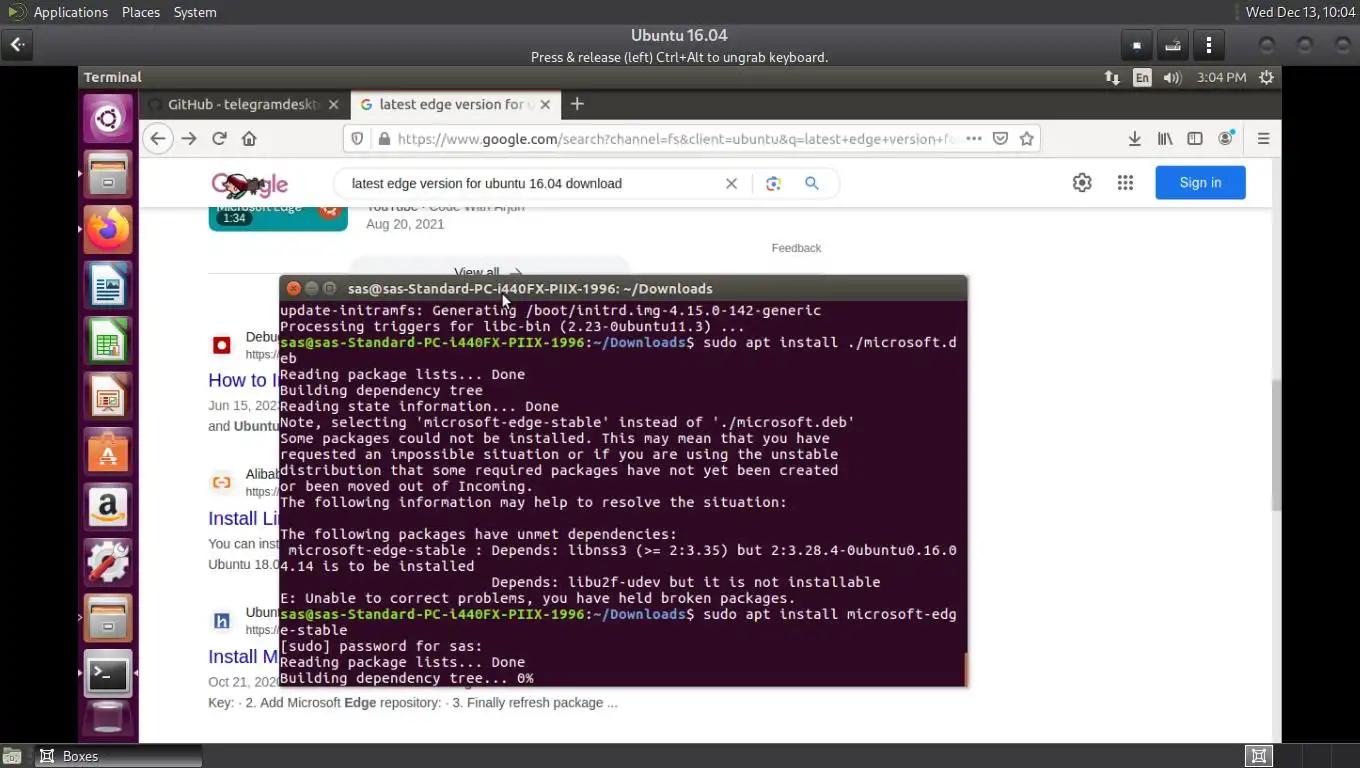Screen dimensions: 1360x768
Task: Go back to Boxes overview arrow
Action: tap(18, 45)
